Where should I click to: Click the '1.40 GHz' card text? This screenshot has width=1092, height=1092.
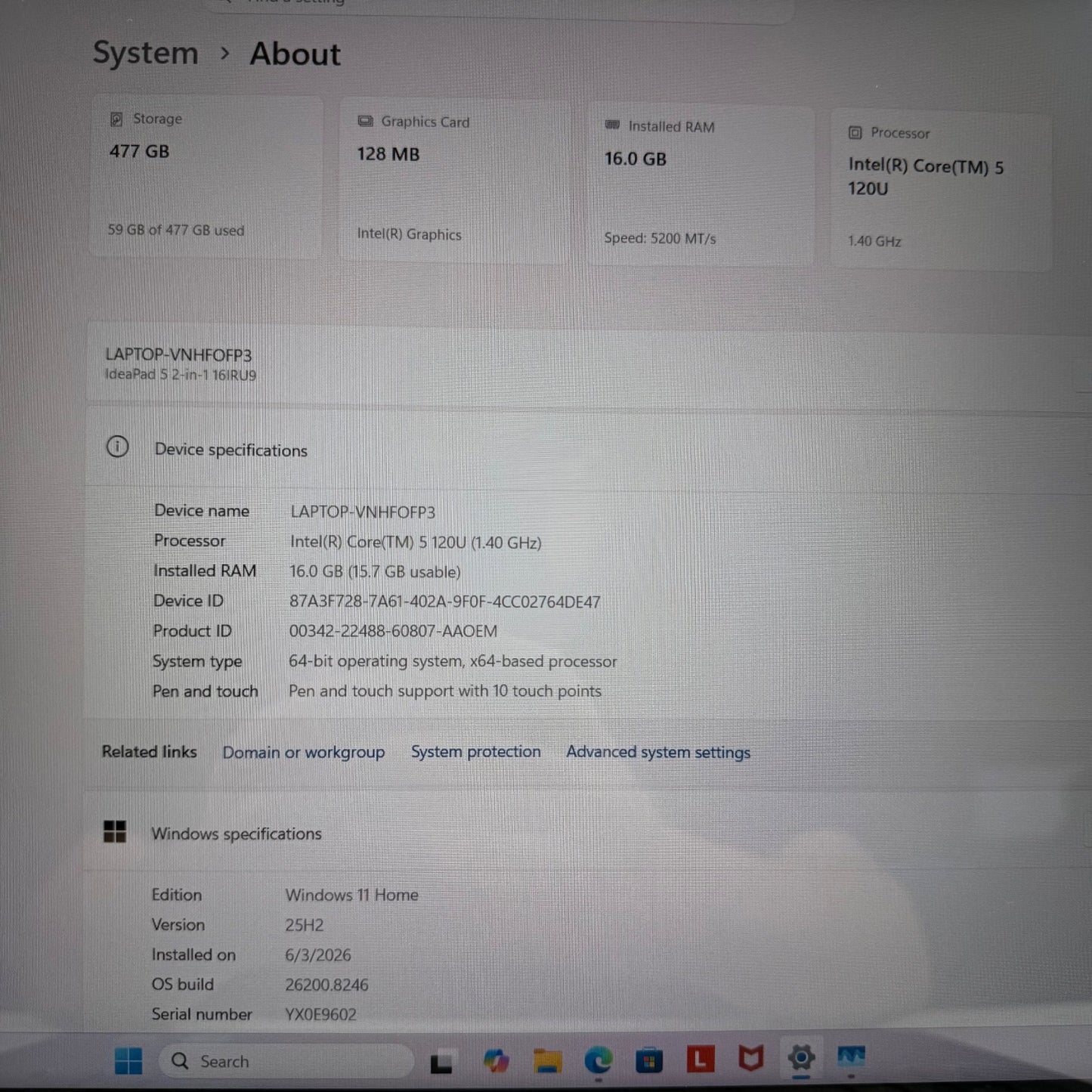tap(874, 241)
